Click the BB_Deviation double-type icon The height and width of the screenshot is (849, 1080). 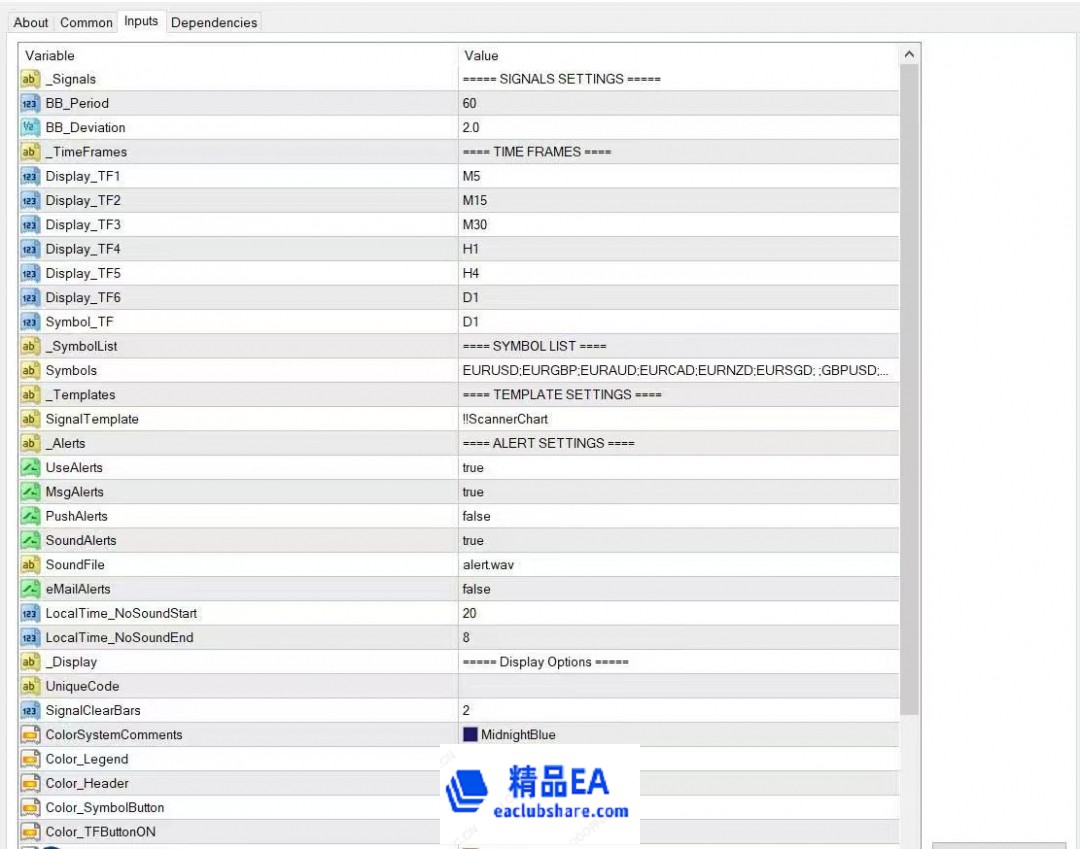pos(30,128)
